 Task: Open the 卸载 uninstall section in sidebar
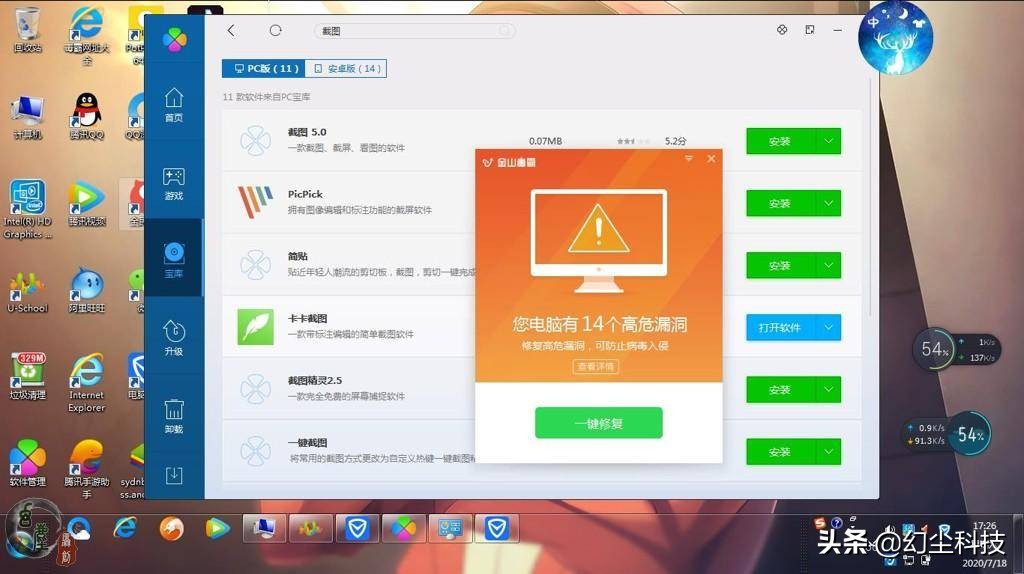[174, 416]
